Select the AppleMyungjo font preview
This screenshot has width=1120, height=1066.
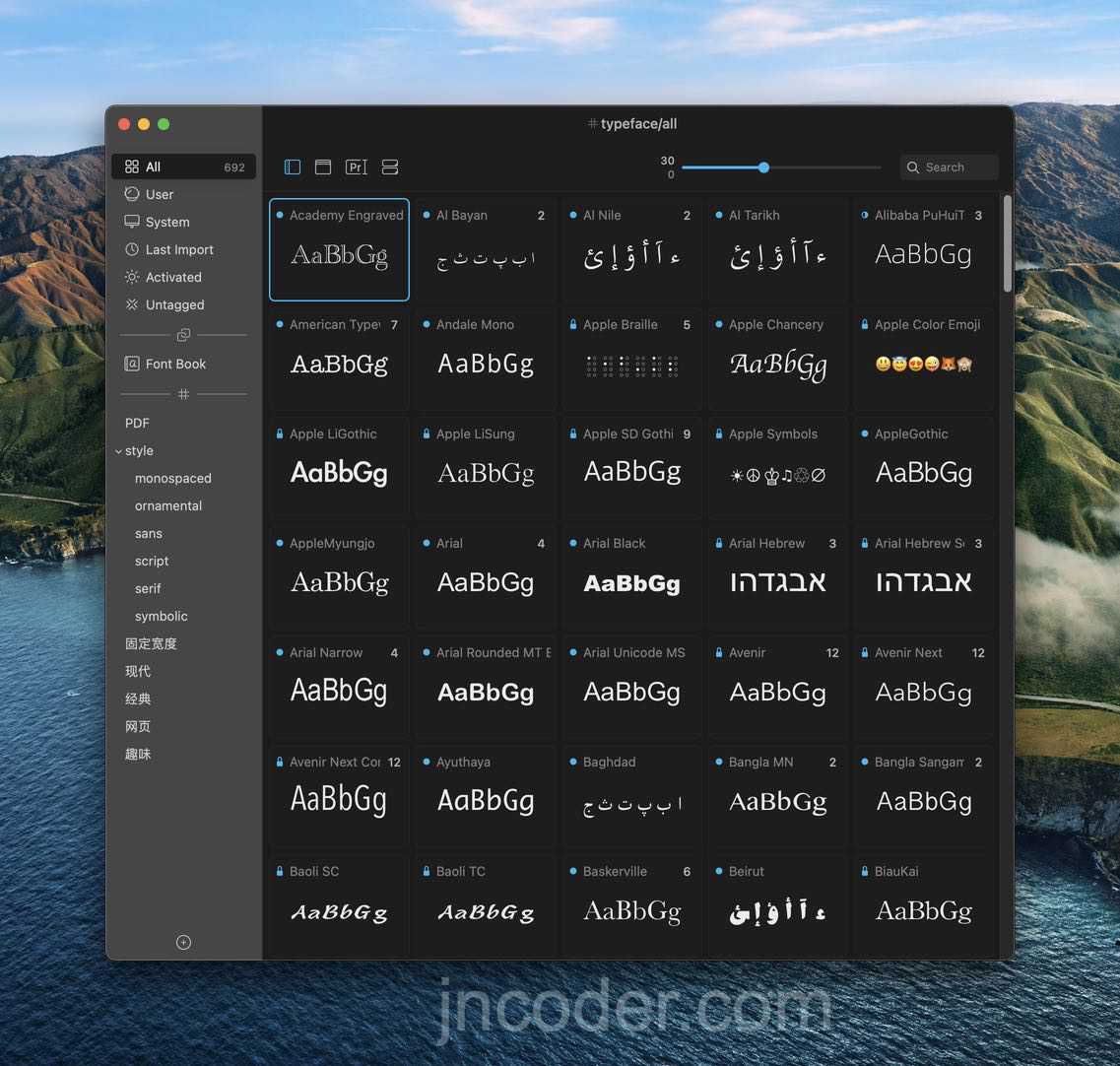click(339, 583)
